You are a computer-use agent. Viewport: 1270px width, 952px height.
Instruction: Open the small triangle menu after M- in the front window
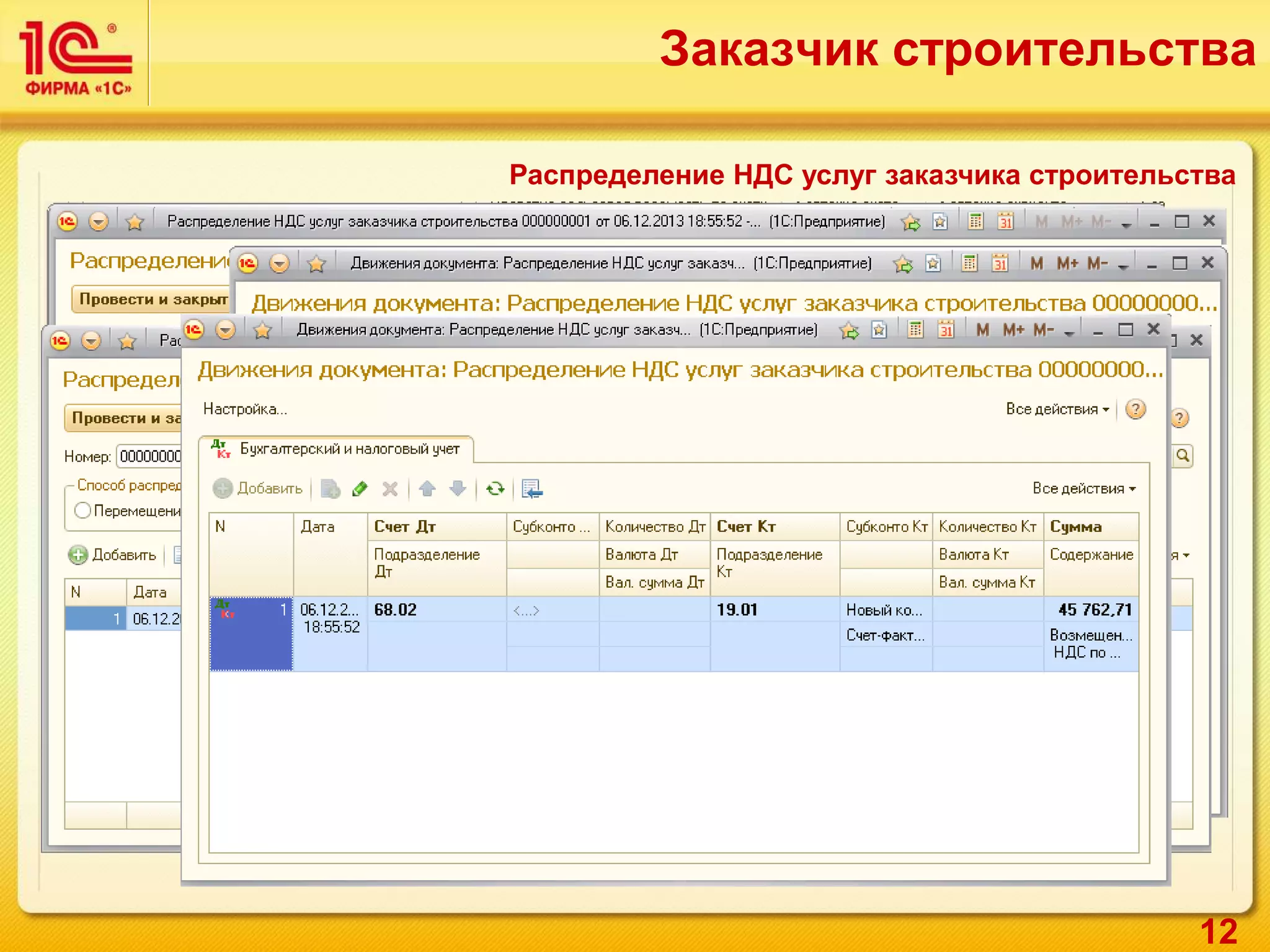[x=1069, y=333]
